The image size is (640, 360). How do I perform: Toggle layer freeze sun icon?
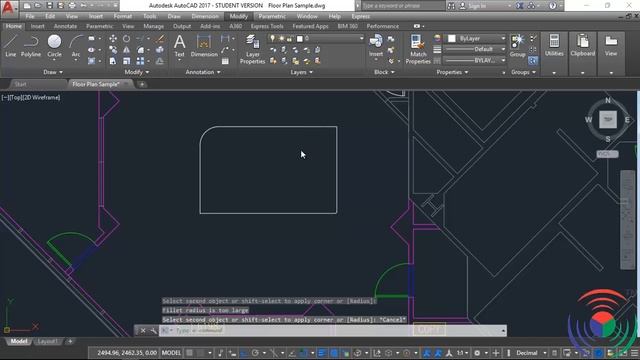(281, 38)
